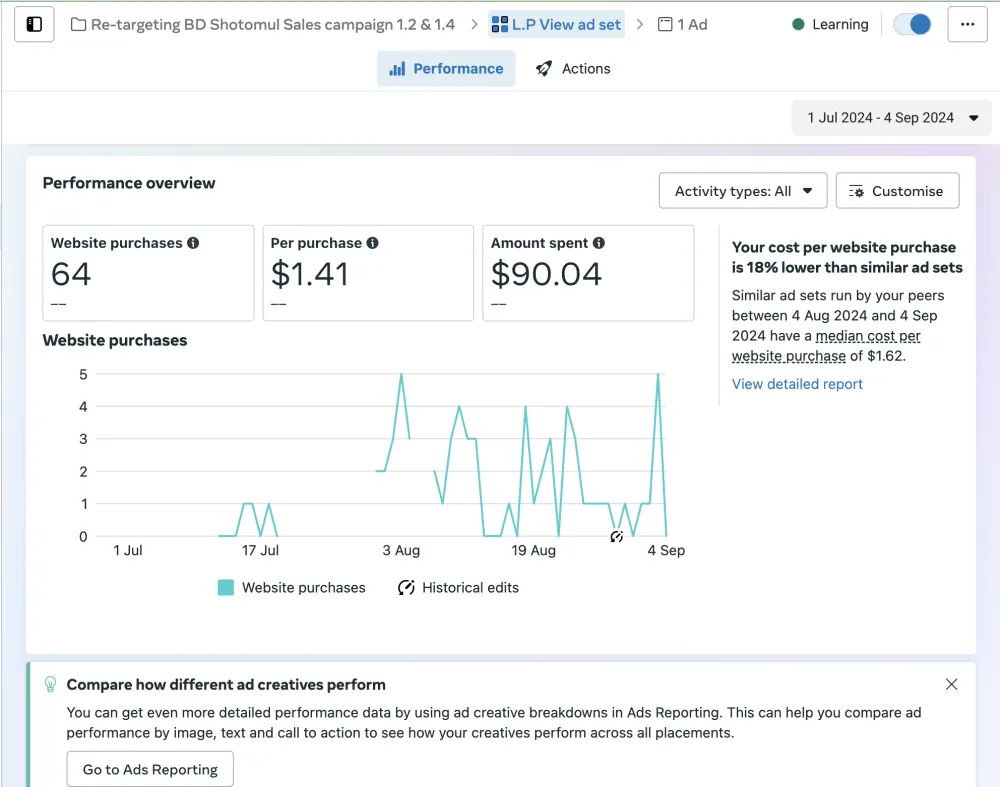
Task: Open View detailed report link
Action: (797, 384)
